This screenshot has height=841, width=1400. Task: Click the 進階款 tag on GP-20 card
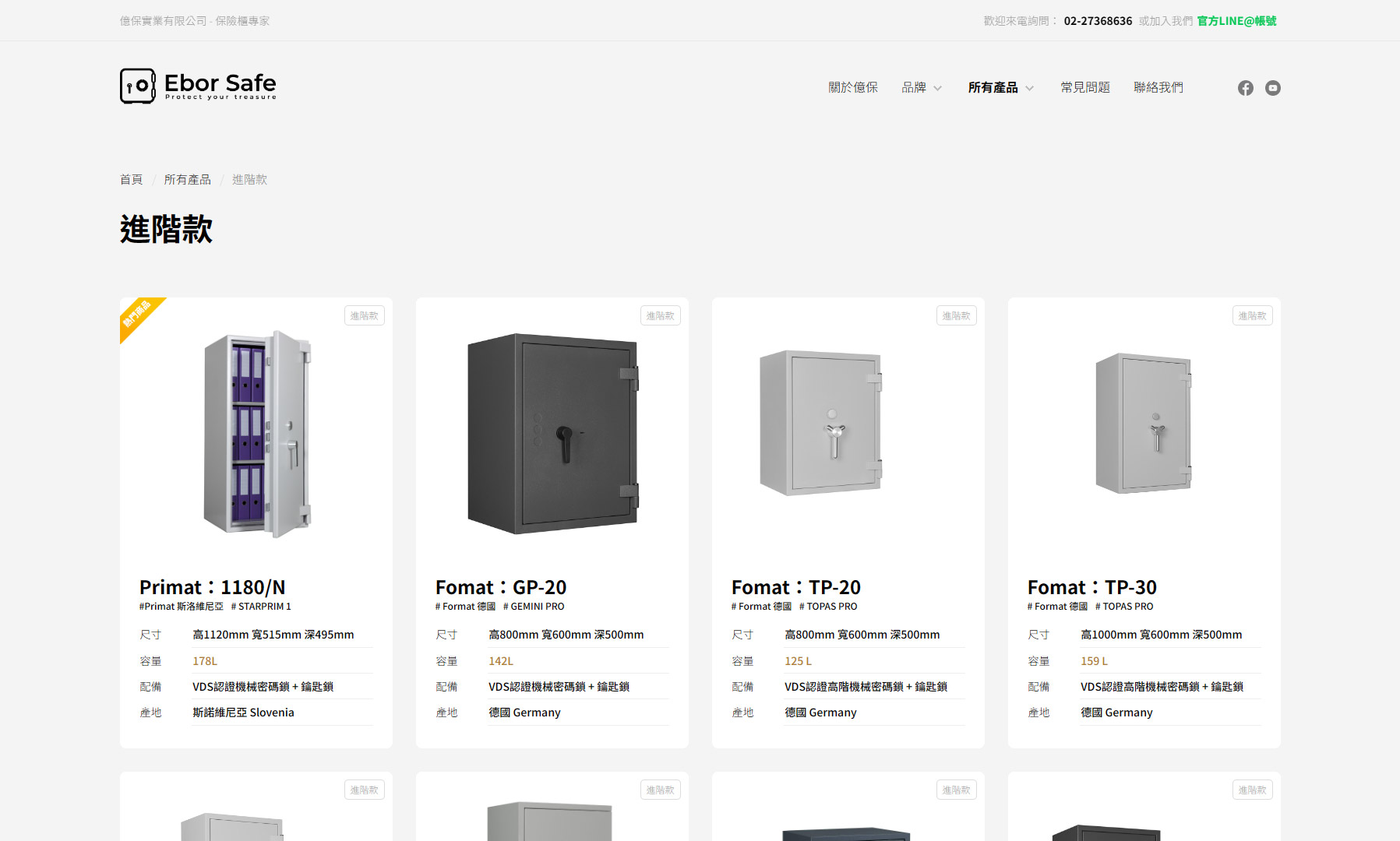pos(660,315)
